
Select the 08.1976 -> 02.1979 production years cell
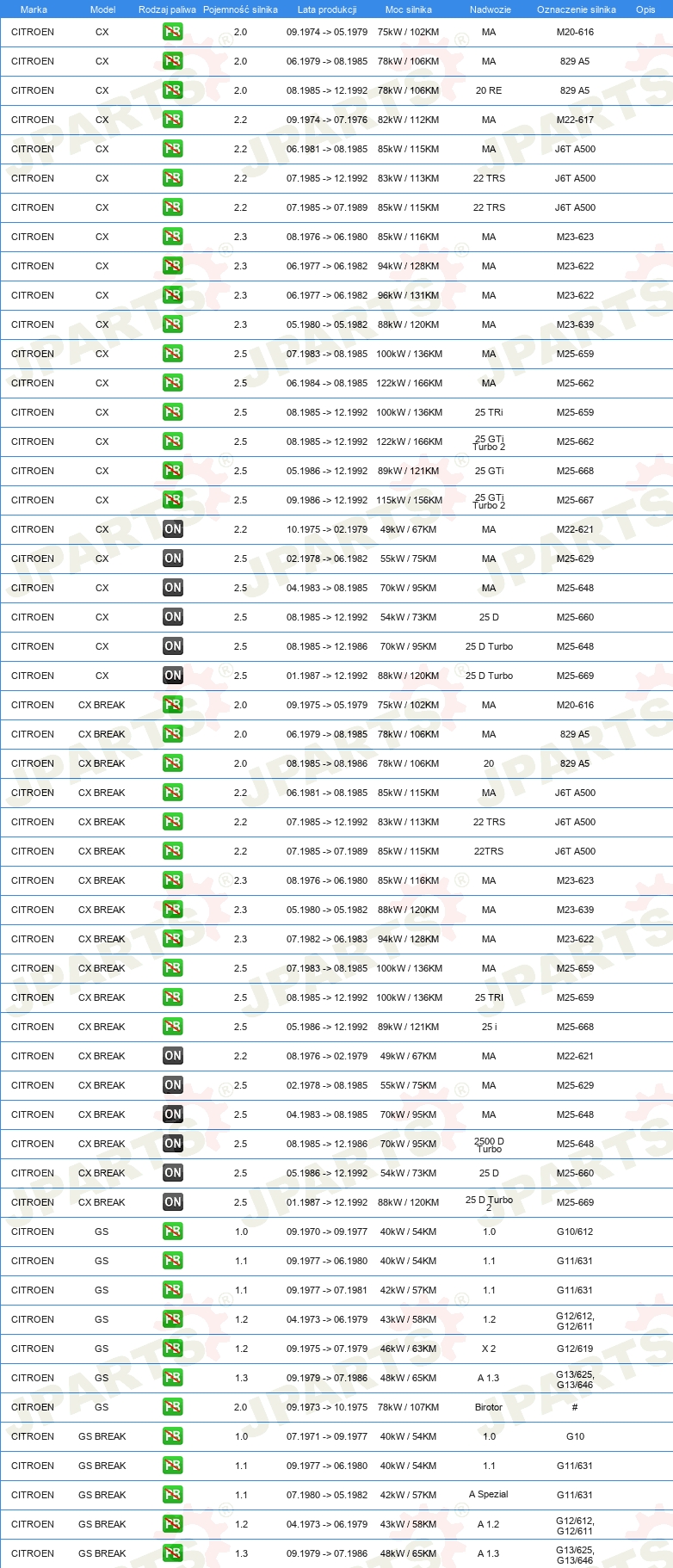327,1056
